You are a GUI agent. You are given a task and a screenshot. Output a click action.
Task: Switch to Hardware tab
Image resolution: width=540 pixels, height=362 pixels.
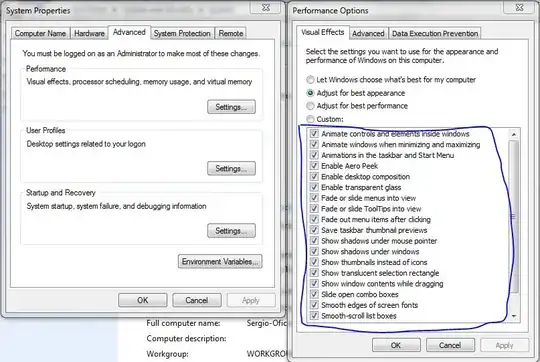[x=89, y=33]
